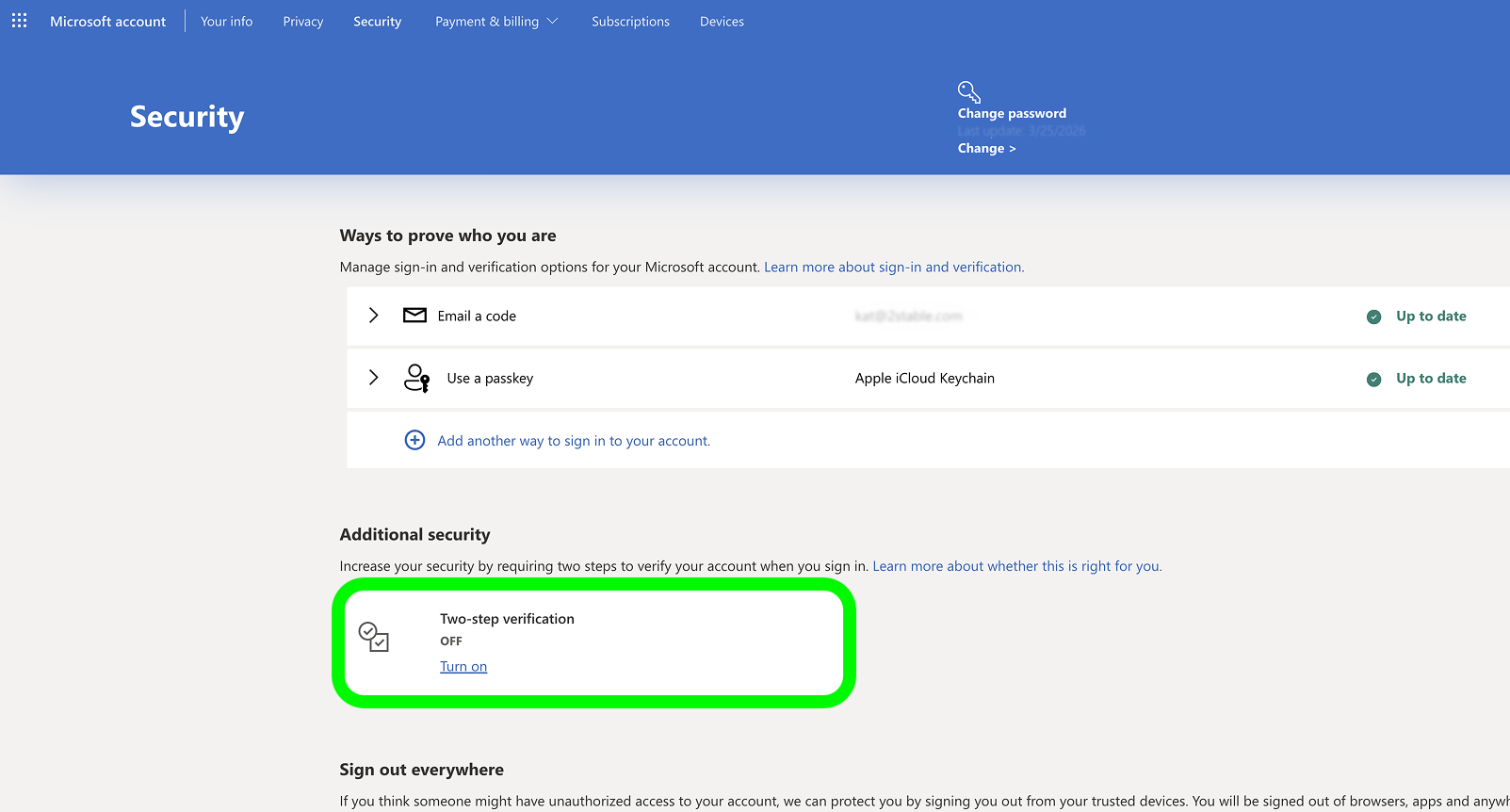
Task: Click the Apple iCloud Keychain text
Action: tap(925, 378)
